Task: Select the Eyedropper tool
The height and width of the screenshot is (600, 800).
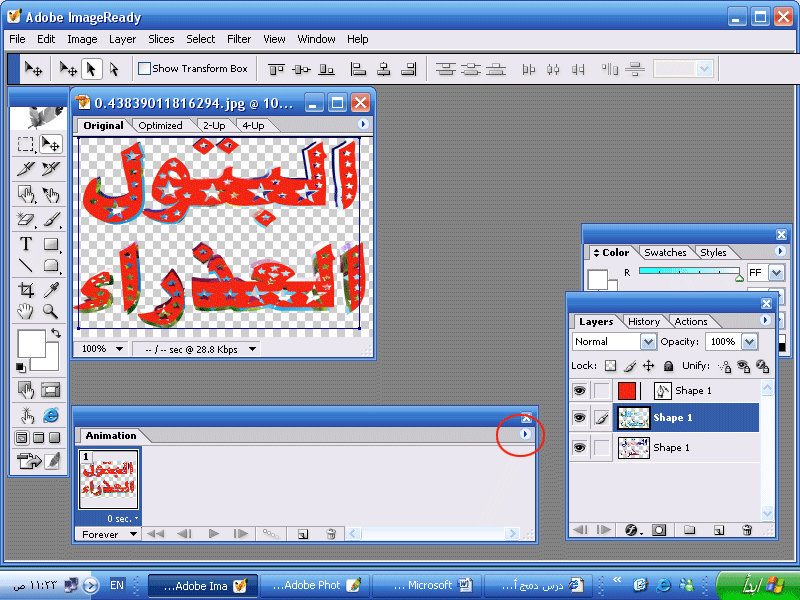Action: click(x=50, y=290)
